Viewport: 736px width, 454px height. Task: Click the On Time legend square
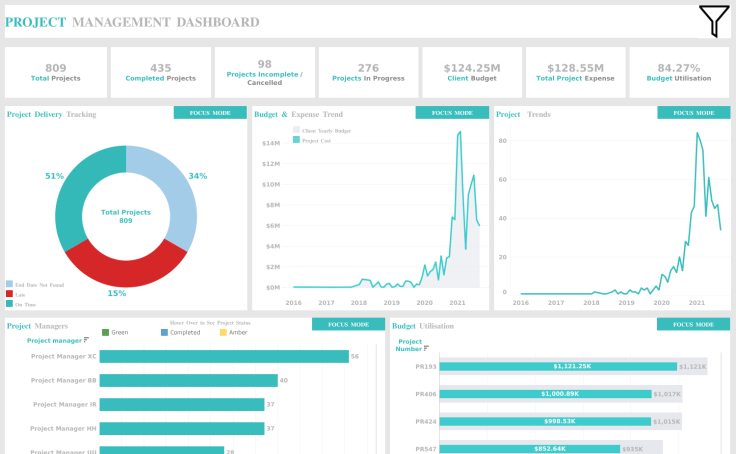coord(10,304)
